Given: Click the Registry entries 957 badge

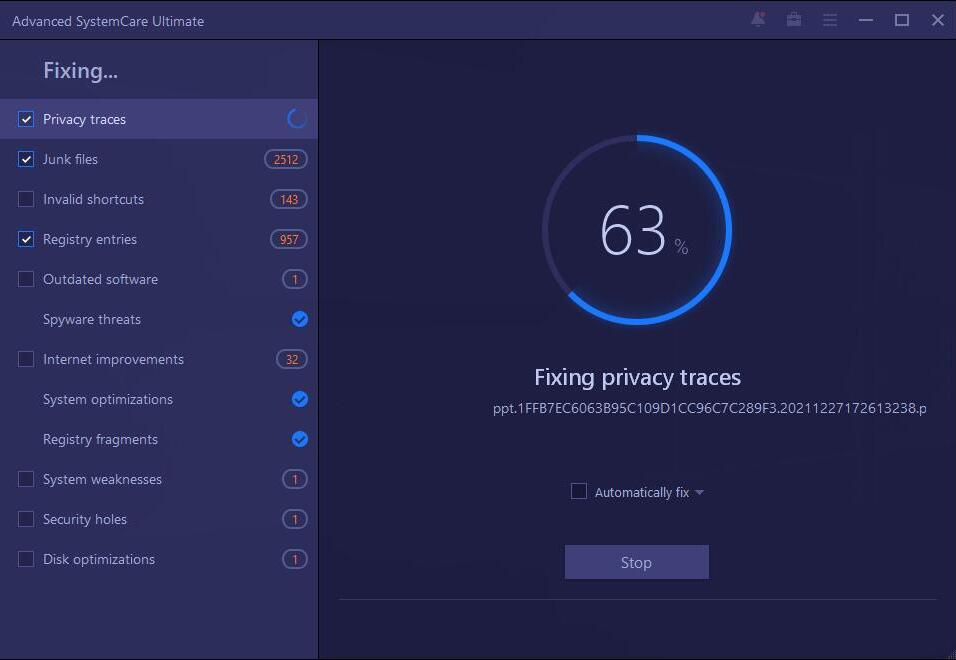Looking at the screenshot, I should point(289,240).
